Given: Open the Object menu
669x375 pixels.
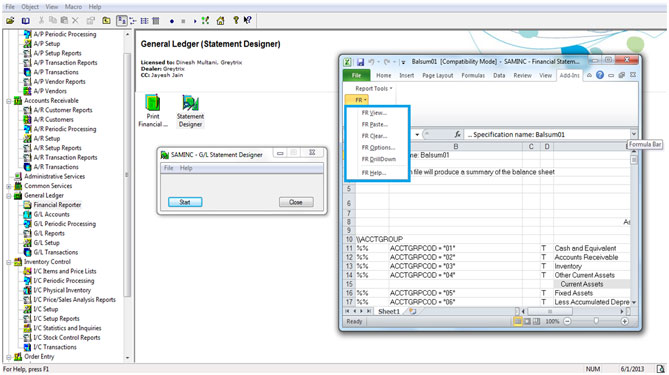Looking at the screenshot, I should pyautogui.click(x=30, y=7).
